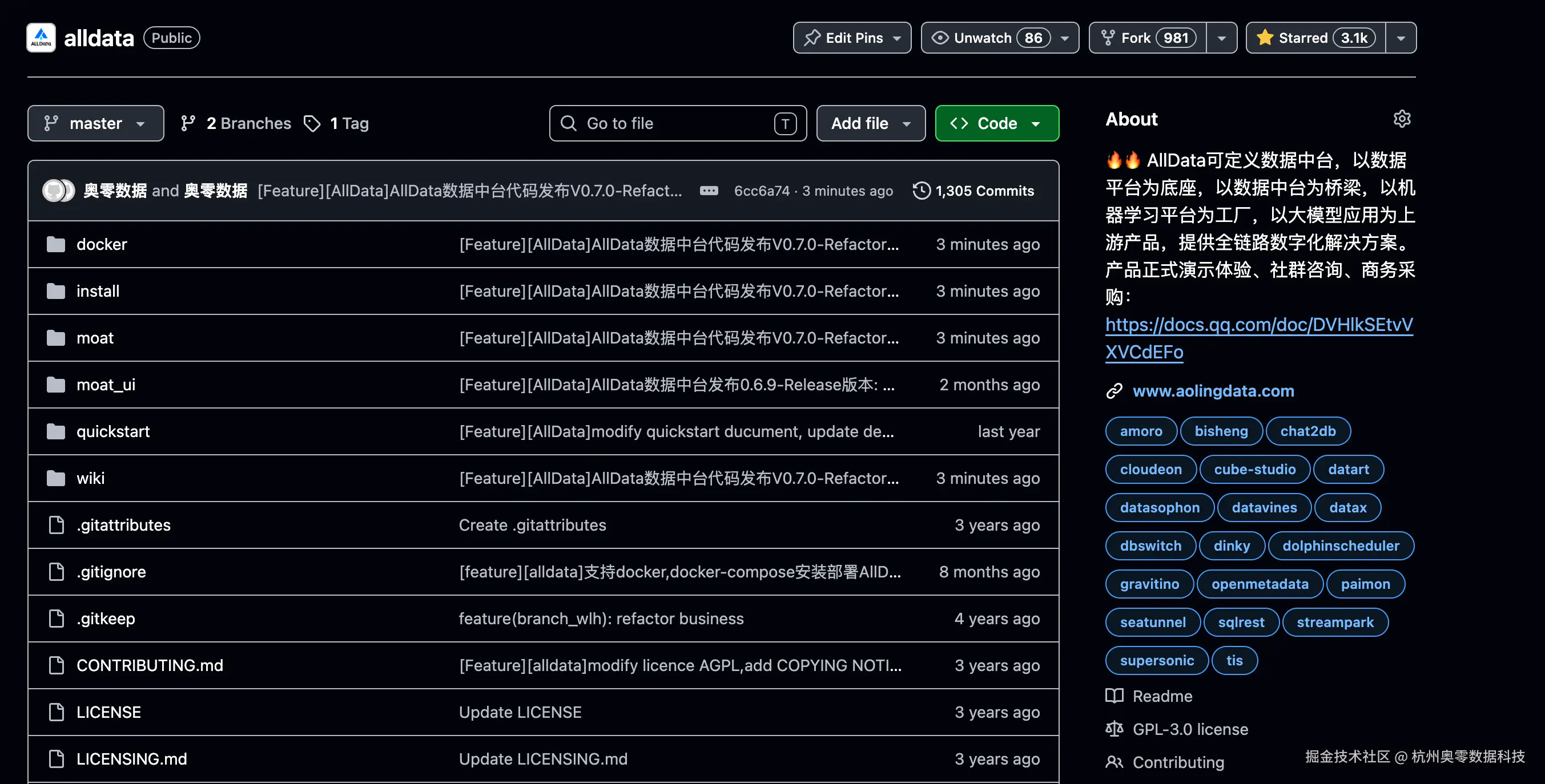Screen dimensions: 1545x784
Task: Click the LICENSE file icon
Action: coord(57,712)
